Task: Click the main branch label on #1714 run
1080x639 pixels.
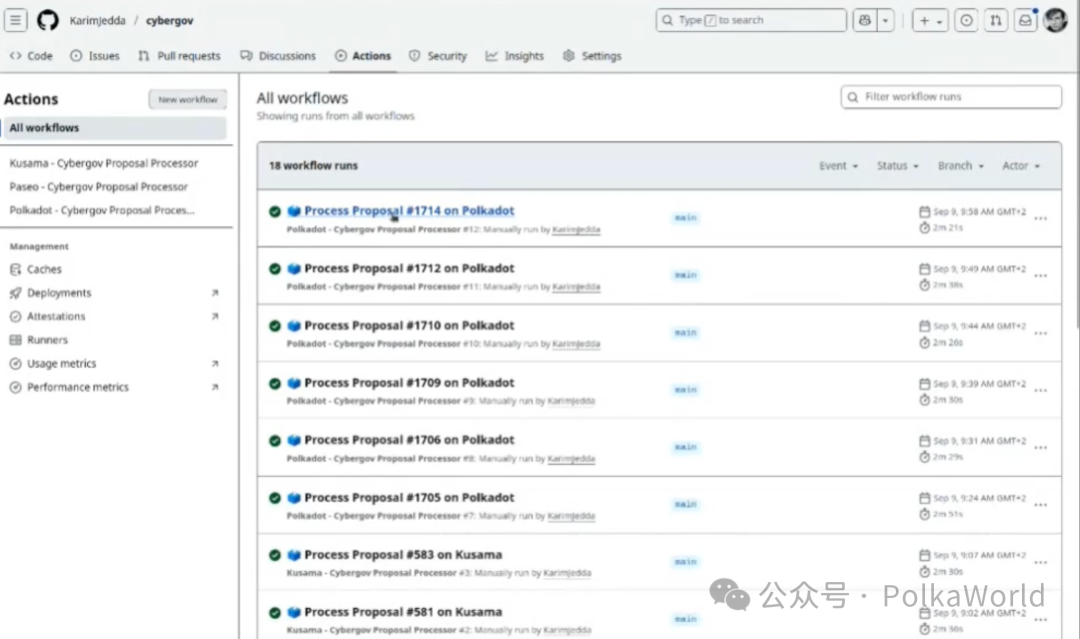Action: pyautogui.click(x=685, y=218)
